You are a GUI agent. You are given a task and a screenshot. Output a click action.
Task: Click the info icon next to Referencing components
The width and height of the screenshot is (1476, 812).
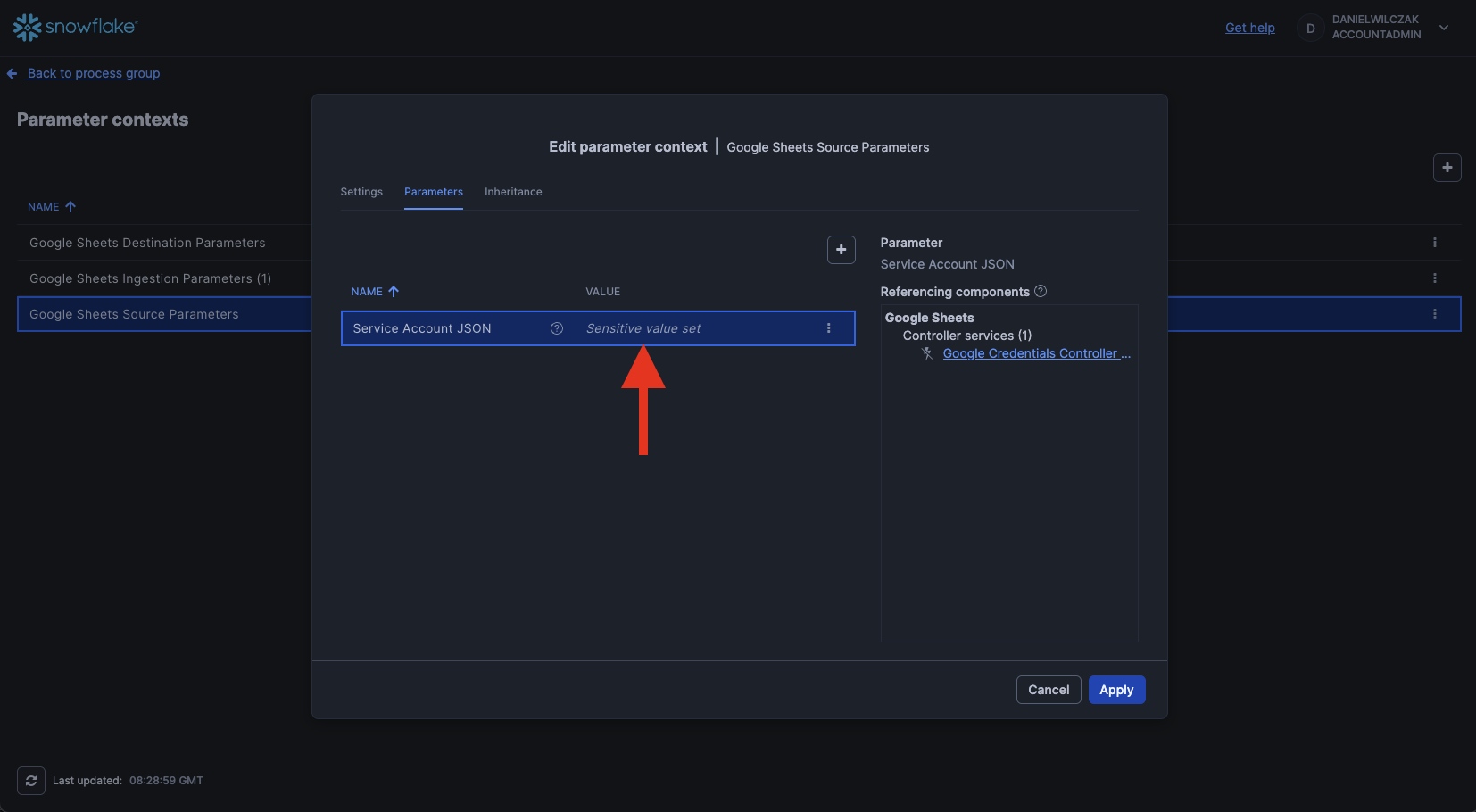pos(1041,292)
